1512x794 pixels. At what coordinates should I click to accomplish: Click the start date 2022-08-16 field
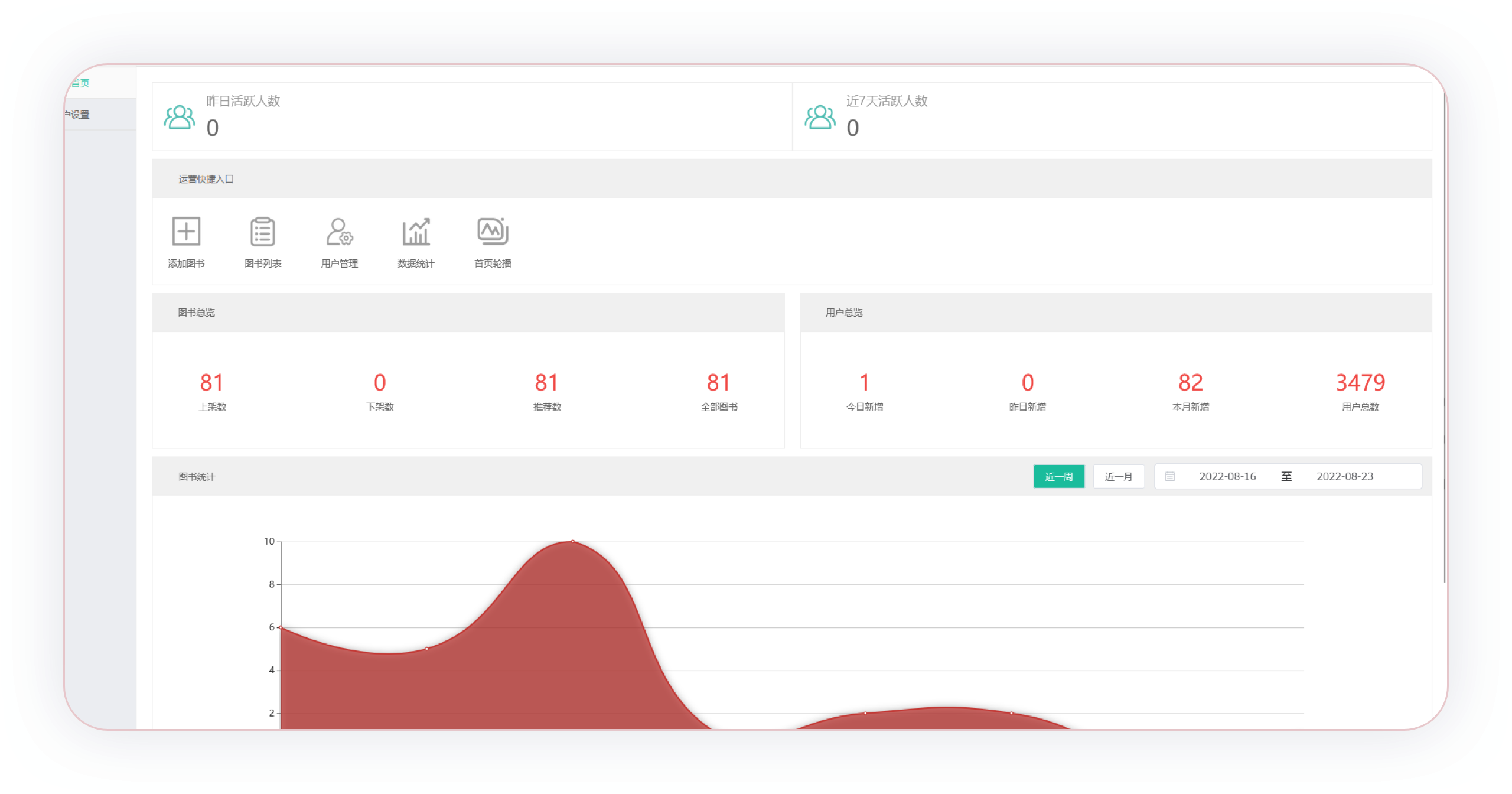point(1227,476)
